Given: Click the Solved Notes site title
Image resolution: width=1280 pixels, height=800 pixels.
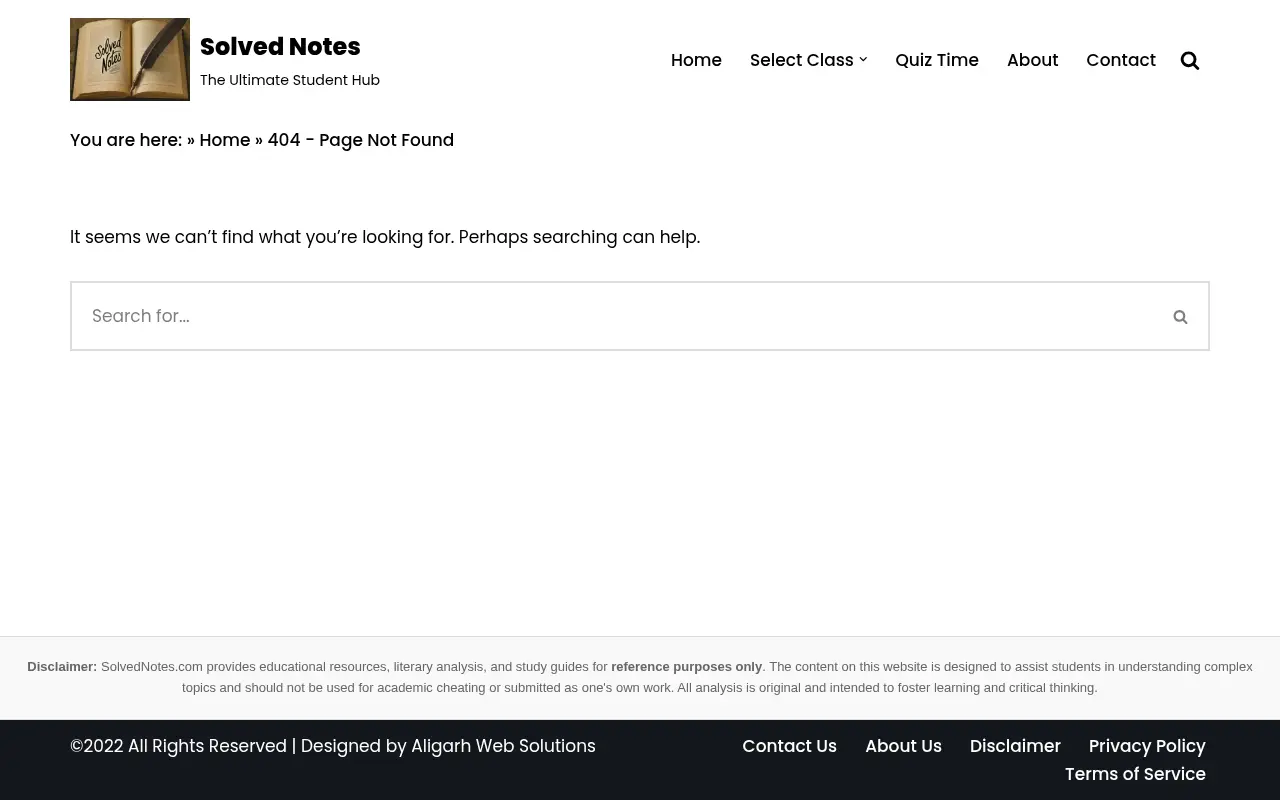Looking at the screenshot, I should (x=280, y=47).
